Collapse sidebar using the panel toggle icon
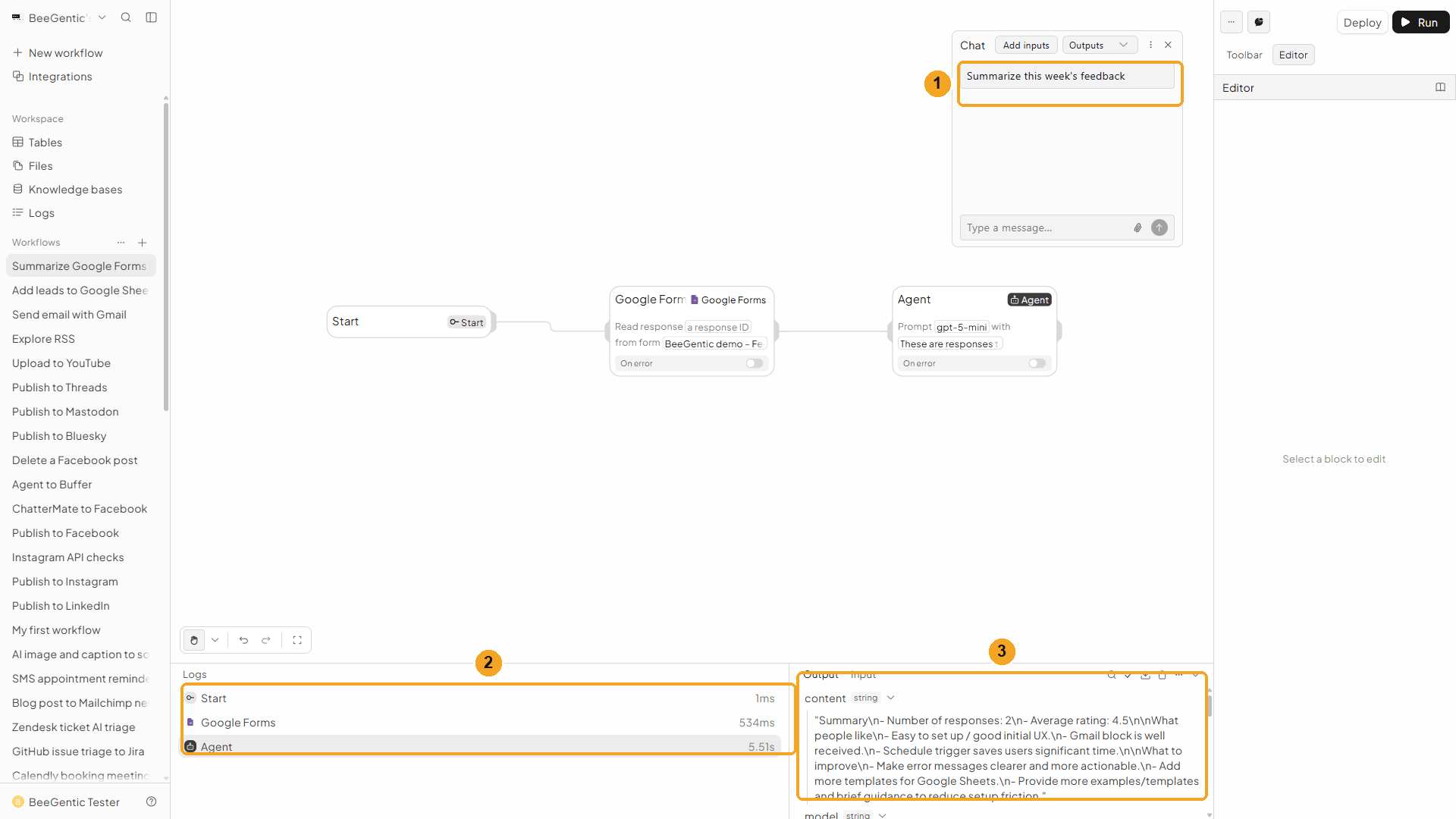This screenshot has height=819, width=1456. pos(152,17)
